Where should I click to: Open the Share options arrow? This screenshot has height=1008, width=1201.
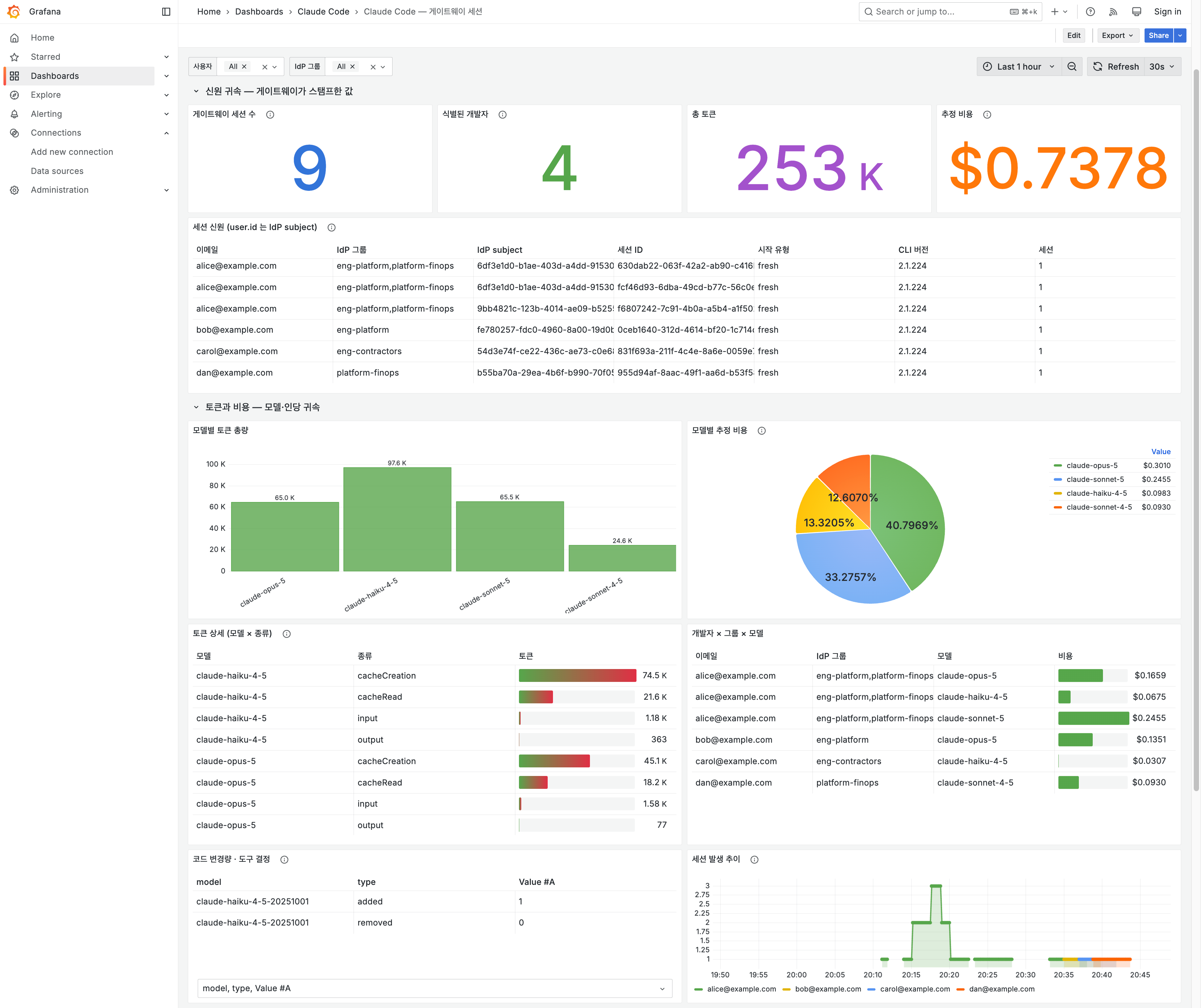coord(1180,35)
